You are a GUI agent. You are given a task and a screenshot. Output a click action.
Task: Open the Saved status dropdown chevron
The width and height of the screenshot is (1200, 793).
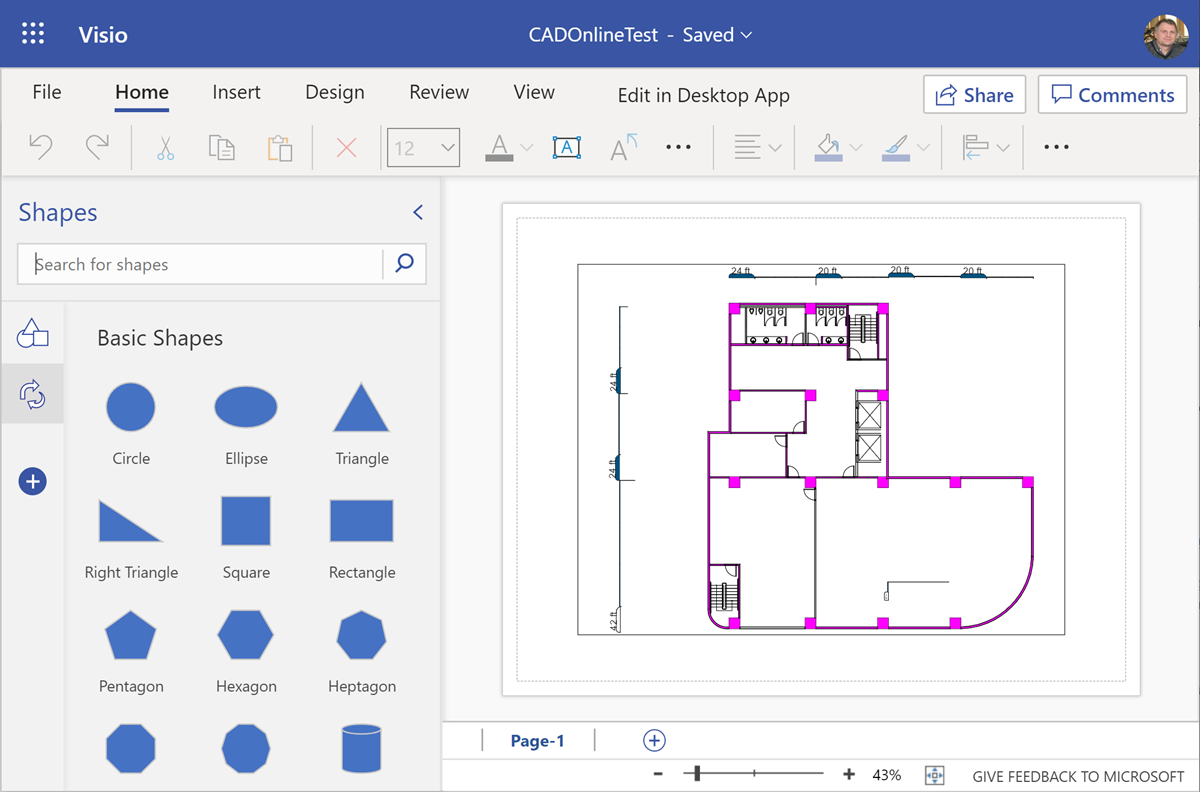(x=746, y=35)
